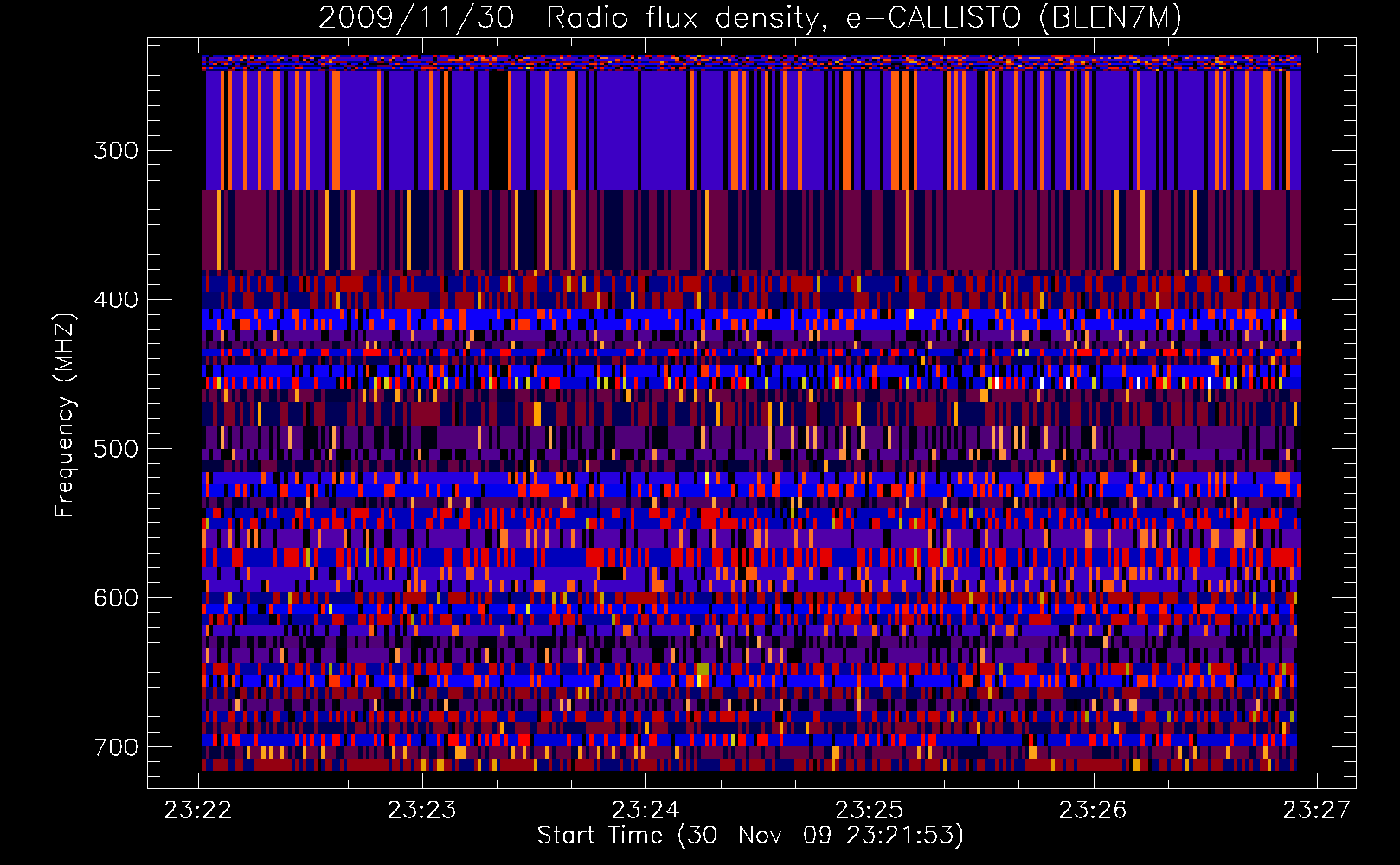Click the 23:26 time tick label
Screen dimensions: 1400x865
(1093, 810)
